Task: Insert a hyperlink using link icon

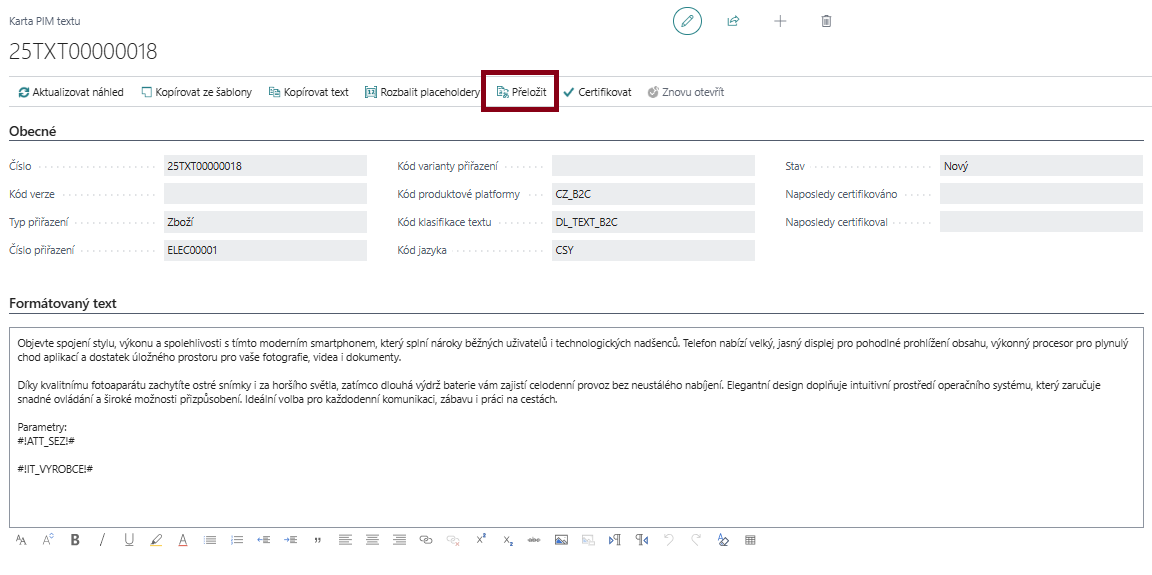Action: click(x=426, y=540)
